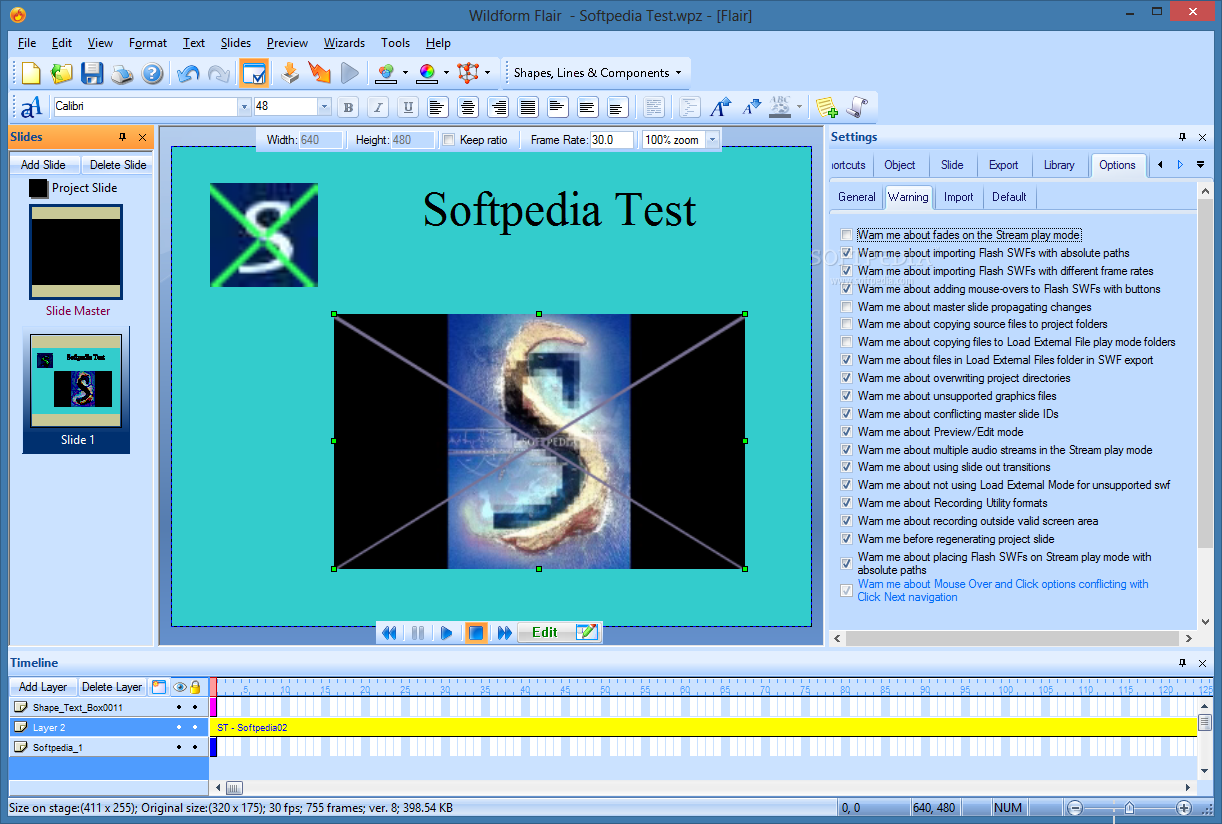This screenshot has width=1222, height=824.
Task: Toggle the eye visibility column header in Timeline
Action: click(x=180, y=687)
